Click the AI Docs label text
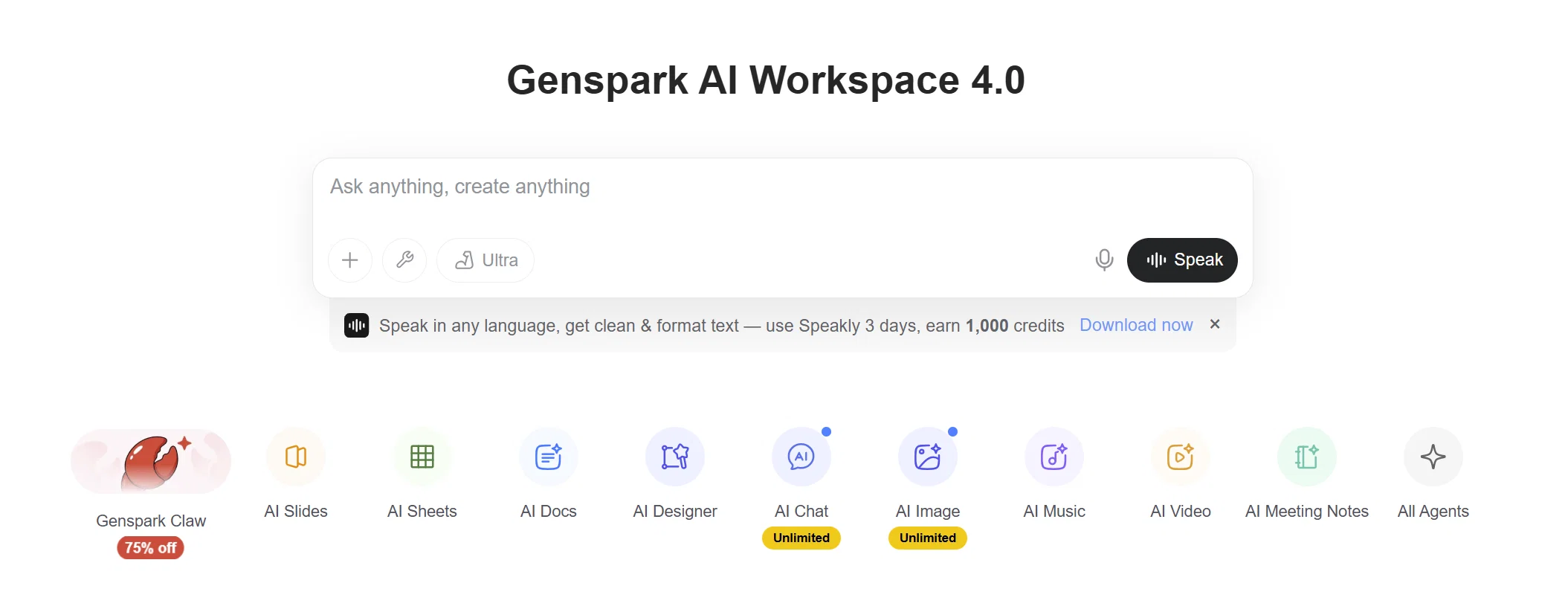 (x=549, y=512)
